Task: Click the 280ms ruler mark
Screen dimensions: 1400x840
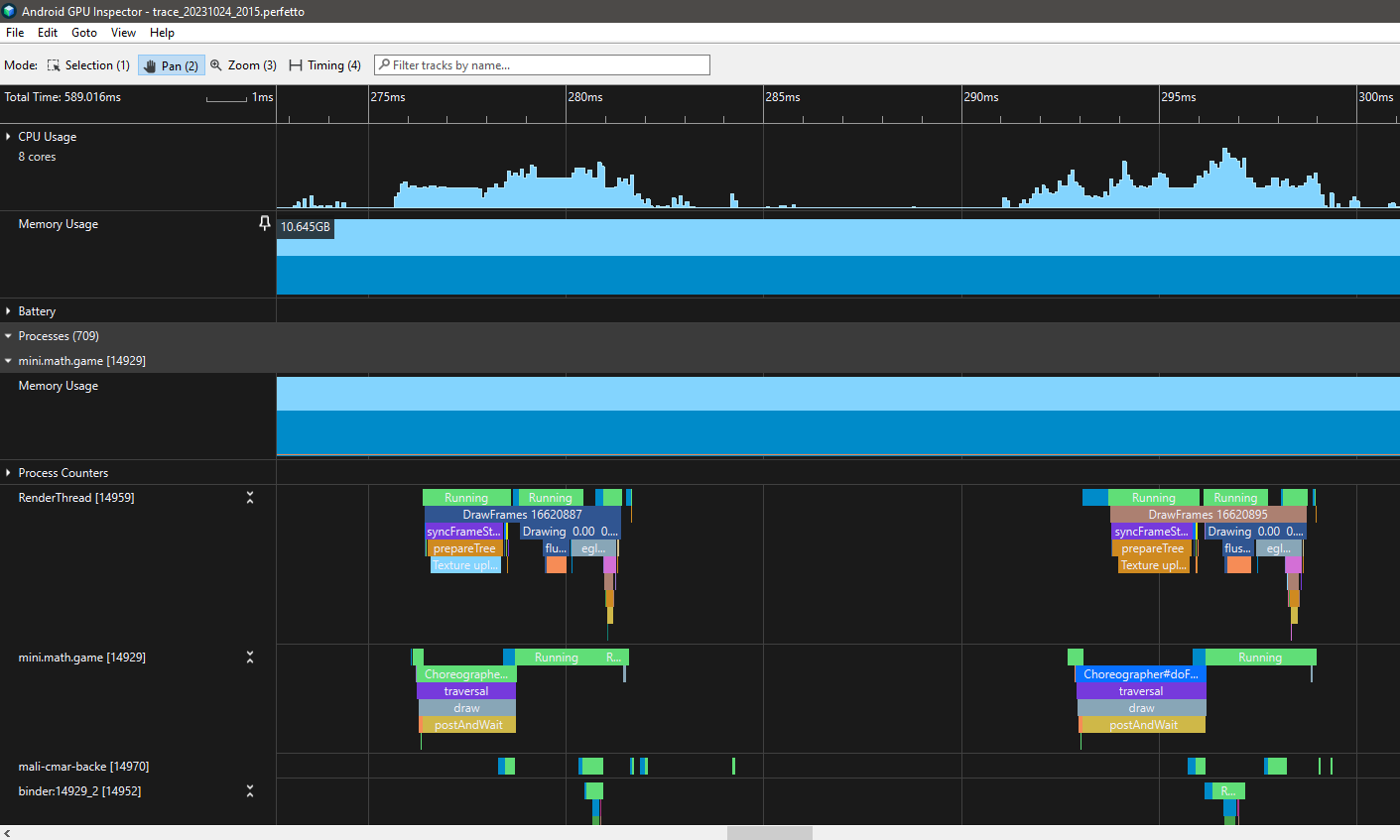Action: click(585, 97)
